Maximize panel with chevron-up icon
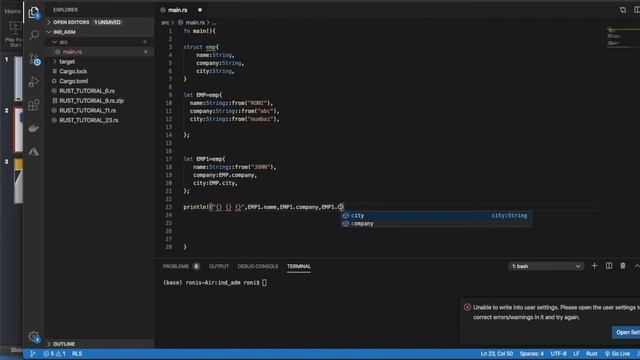640x360 pixels. pos(636,266)
